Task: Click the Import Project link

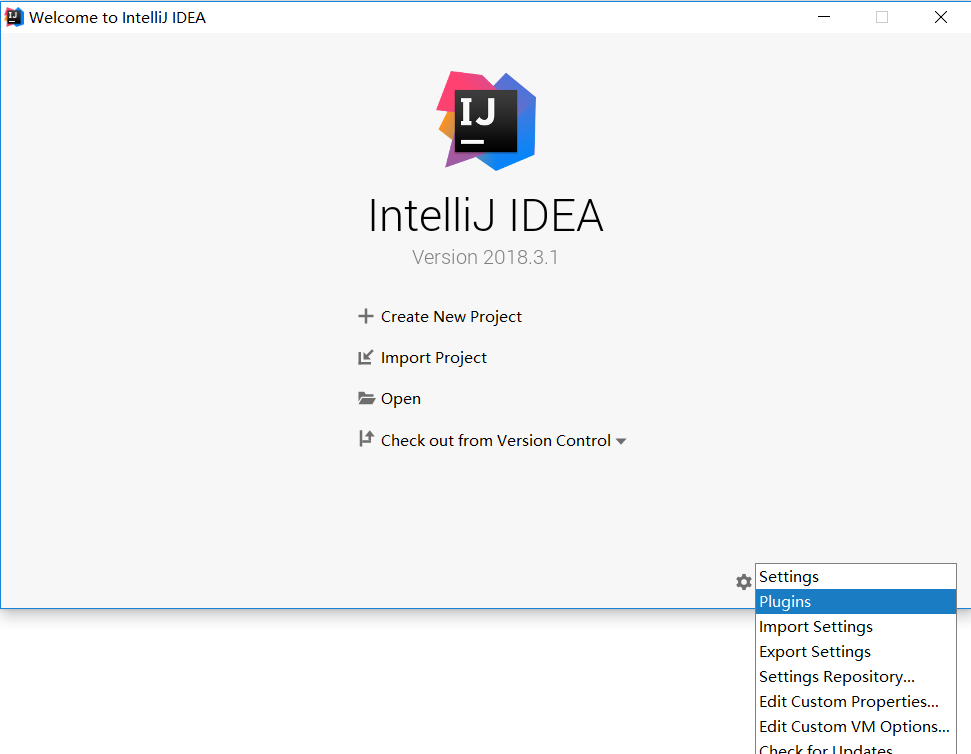Action: 433,358
